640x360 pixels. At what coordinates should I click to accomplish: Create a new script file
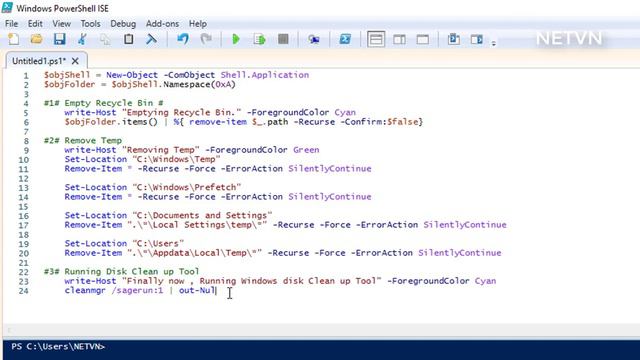tap(13, 39)
